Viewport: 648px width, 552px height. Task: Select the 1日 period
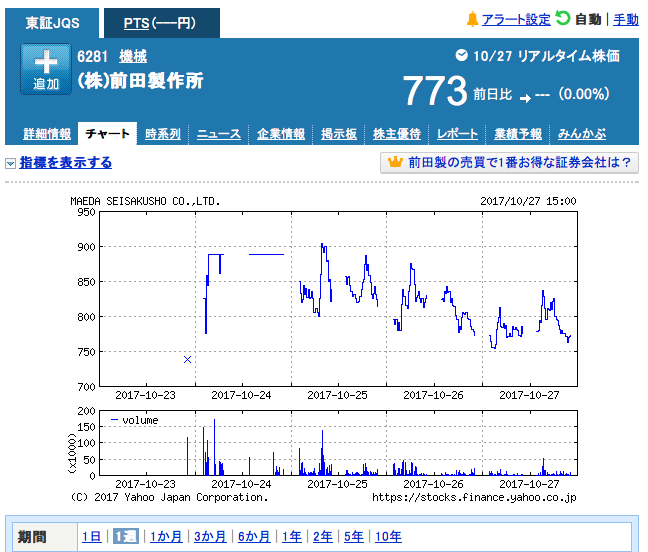[x=92, y=537]
